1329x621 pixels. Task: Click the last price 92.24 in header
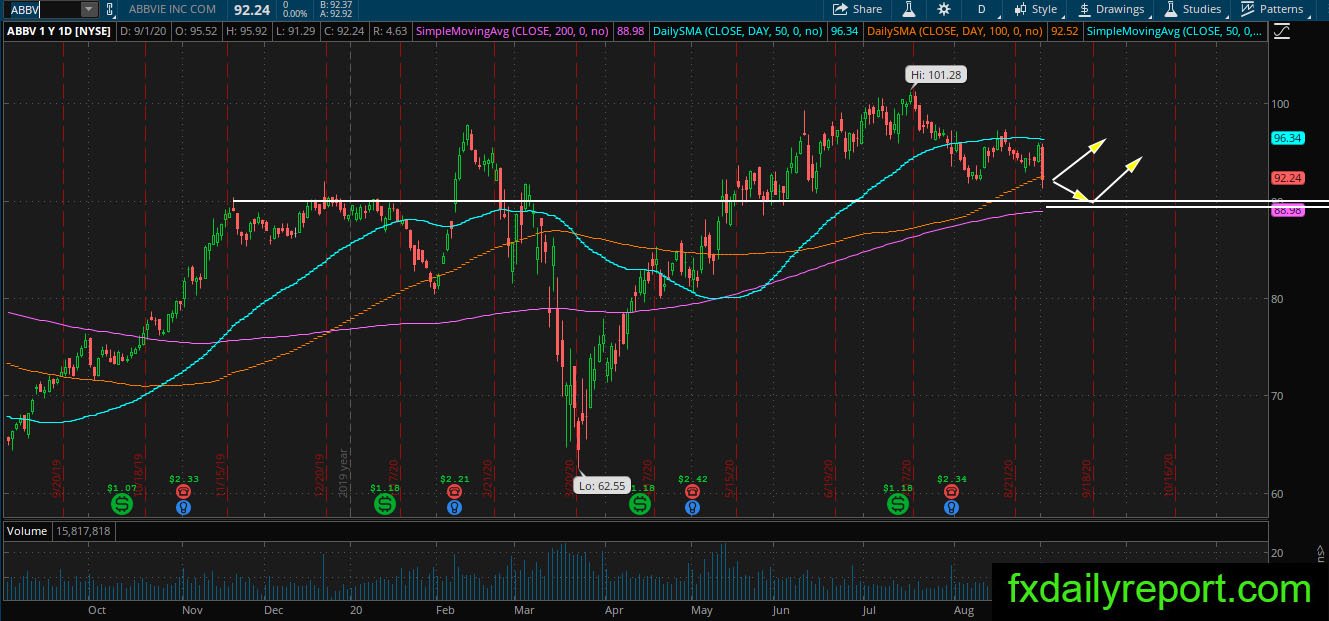pos(251,9)
